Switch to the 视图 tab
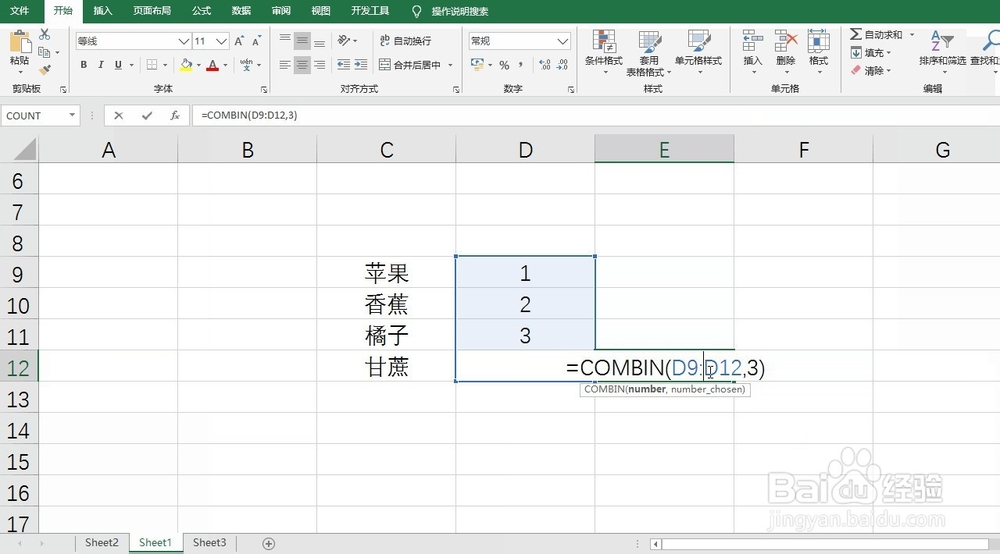This screenshot has height=554, width=1000. [321, 11]
